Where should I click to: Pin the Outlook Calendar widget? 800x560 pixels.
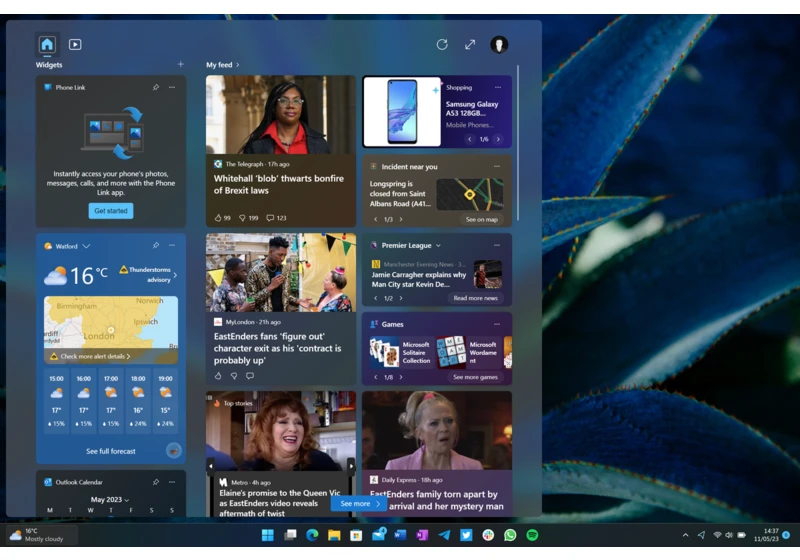click(x=156, y=482)
